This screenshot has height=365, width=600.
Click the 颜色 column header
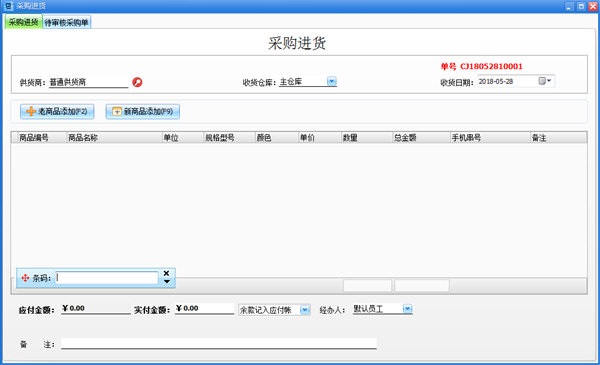coord(276,138)
